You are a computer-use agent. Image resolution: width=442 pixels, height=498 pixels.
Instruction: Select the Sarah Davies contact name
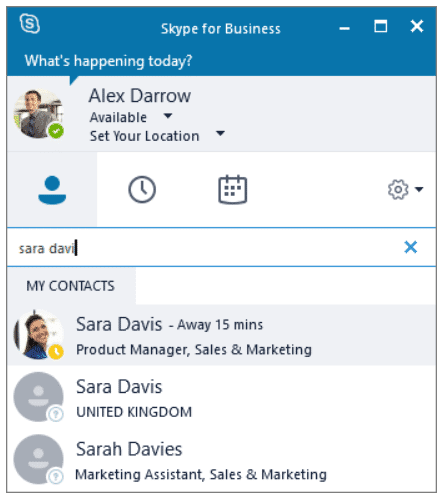coord(129,449)
